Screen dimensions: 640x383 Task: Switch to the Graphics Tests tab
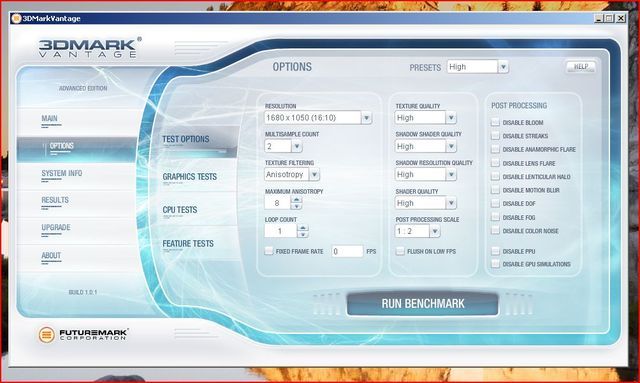[190, 177]
